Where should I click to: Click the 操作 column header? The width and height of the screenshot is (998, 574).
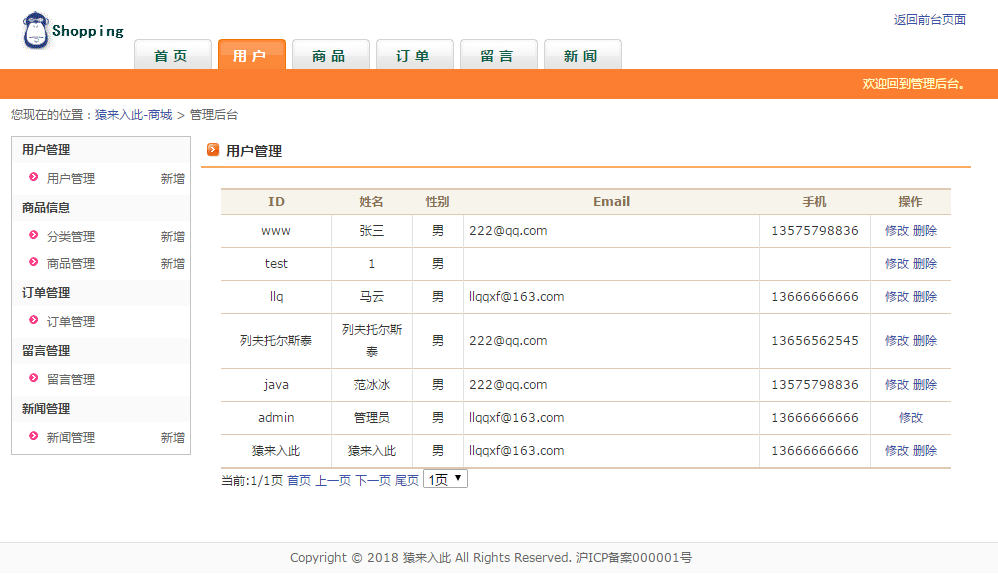click(x=910, y=202)
